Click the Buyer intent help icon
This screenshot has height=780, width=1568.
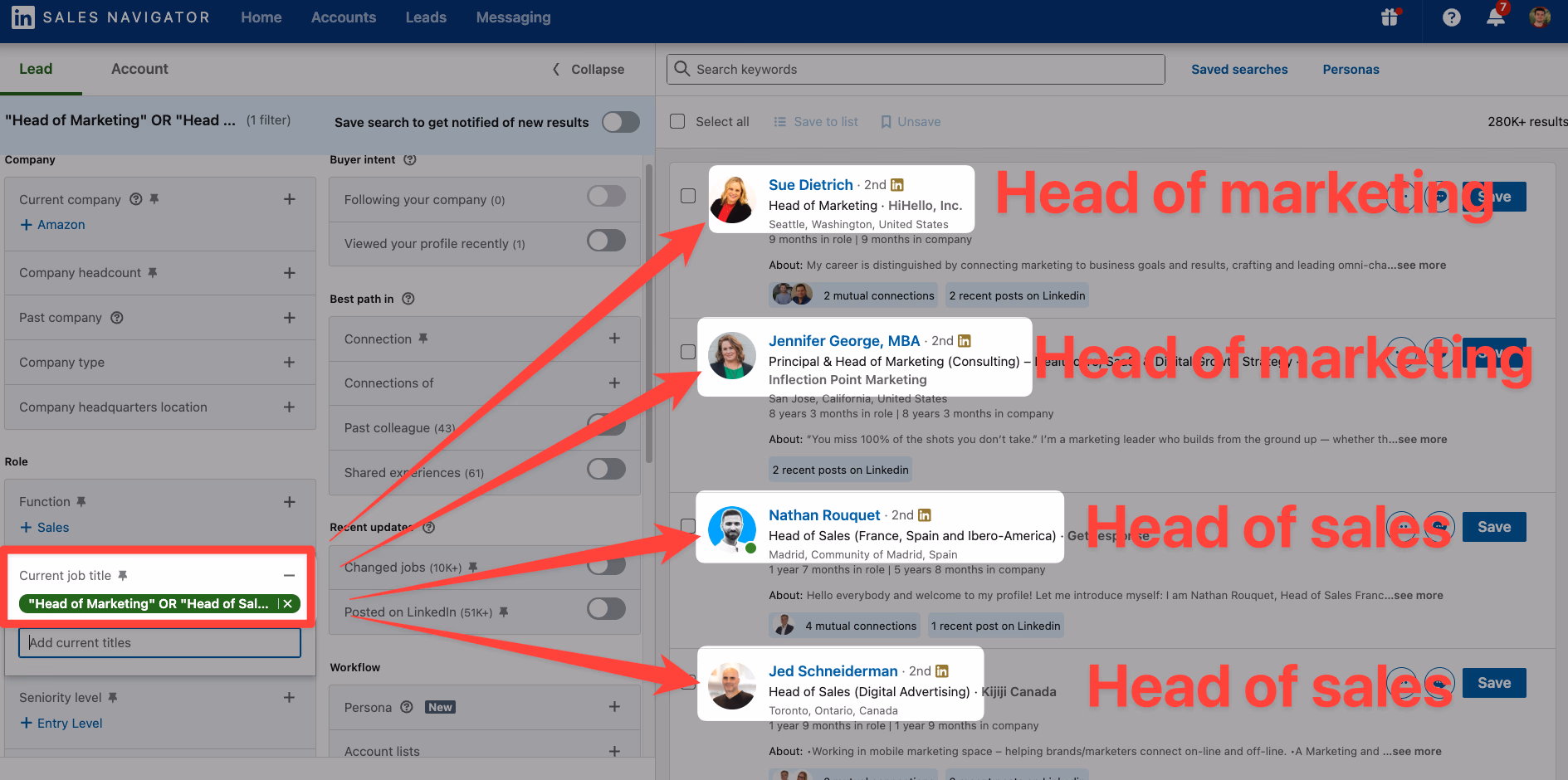click(410, 159)
